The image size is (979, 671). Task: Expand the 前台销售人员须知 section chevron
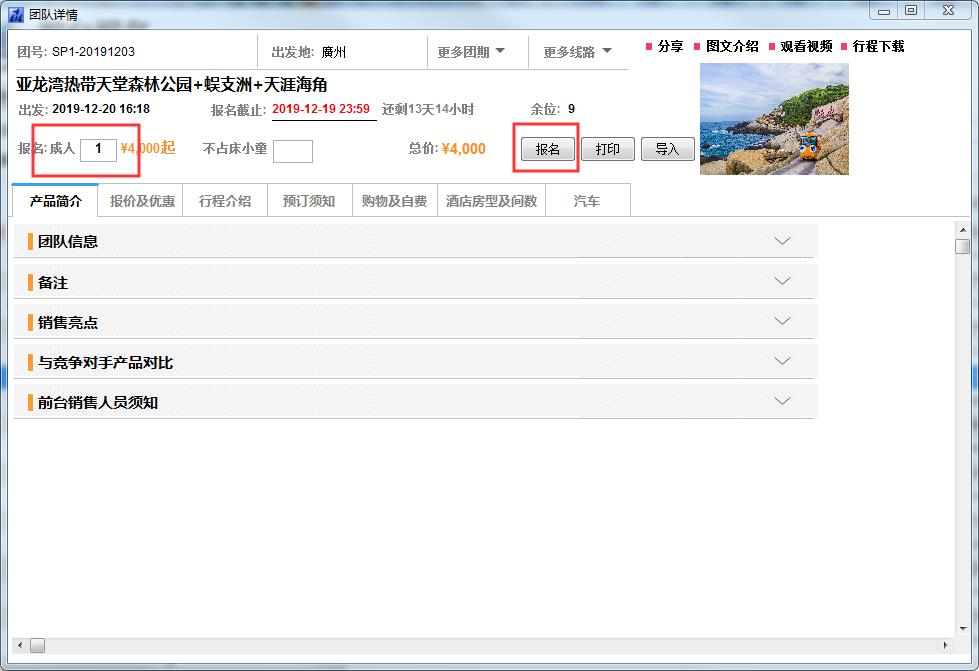click(x=782, y=401)
